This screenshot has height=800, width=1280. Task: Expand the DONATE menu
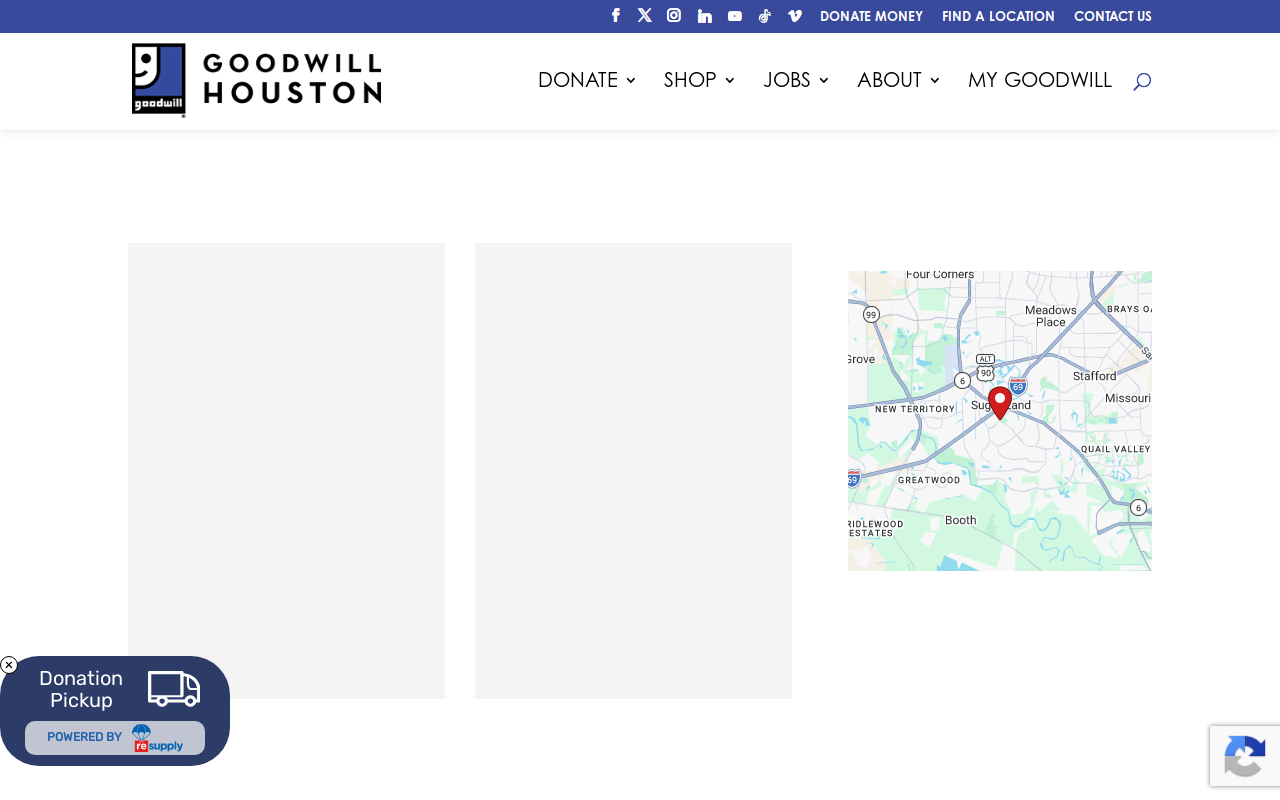click(587, 80)
